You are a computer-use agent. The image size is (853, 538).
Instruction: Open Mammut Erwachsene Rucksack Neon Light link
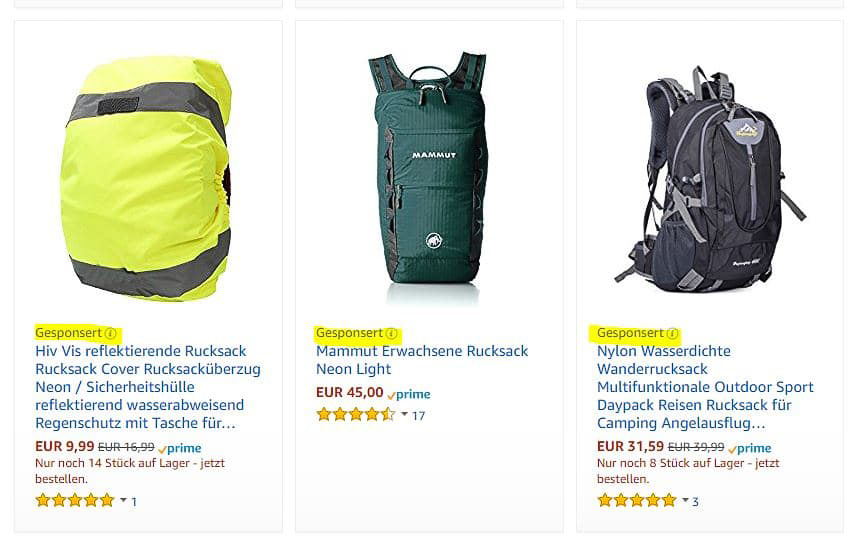[422, 360]
